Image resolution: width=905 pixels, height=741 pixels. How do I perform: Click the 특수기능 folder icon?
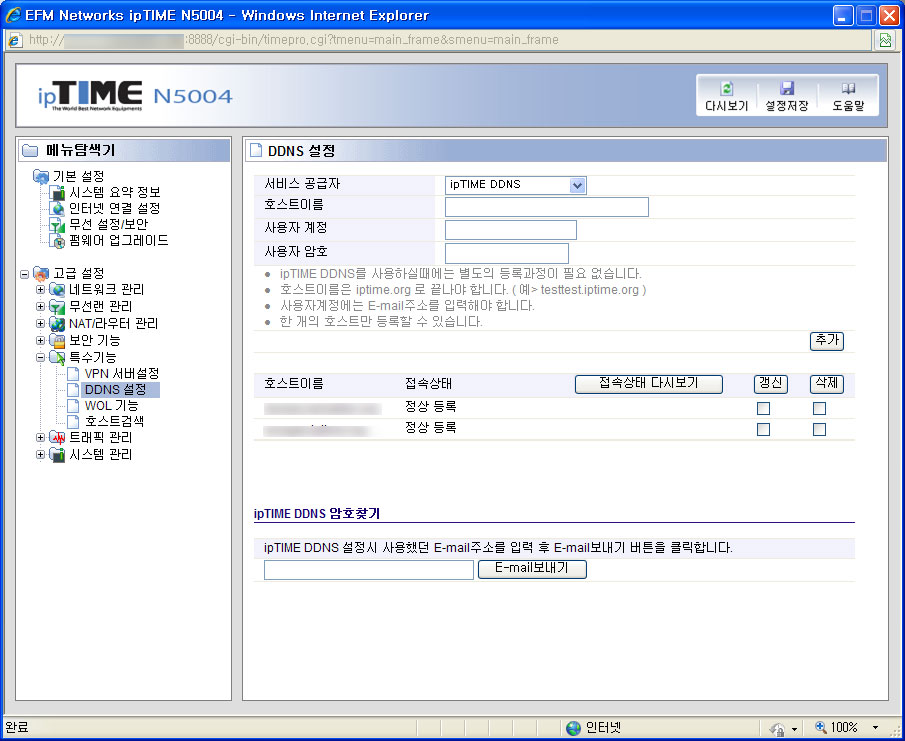pos(57,357)
